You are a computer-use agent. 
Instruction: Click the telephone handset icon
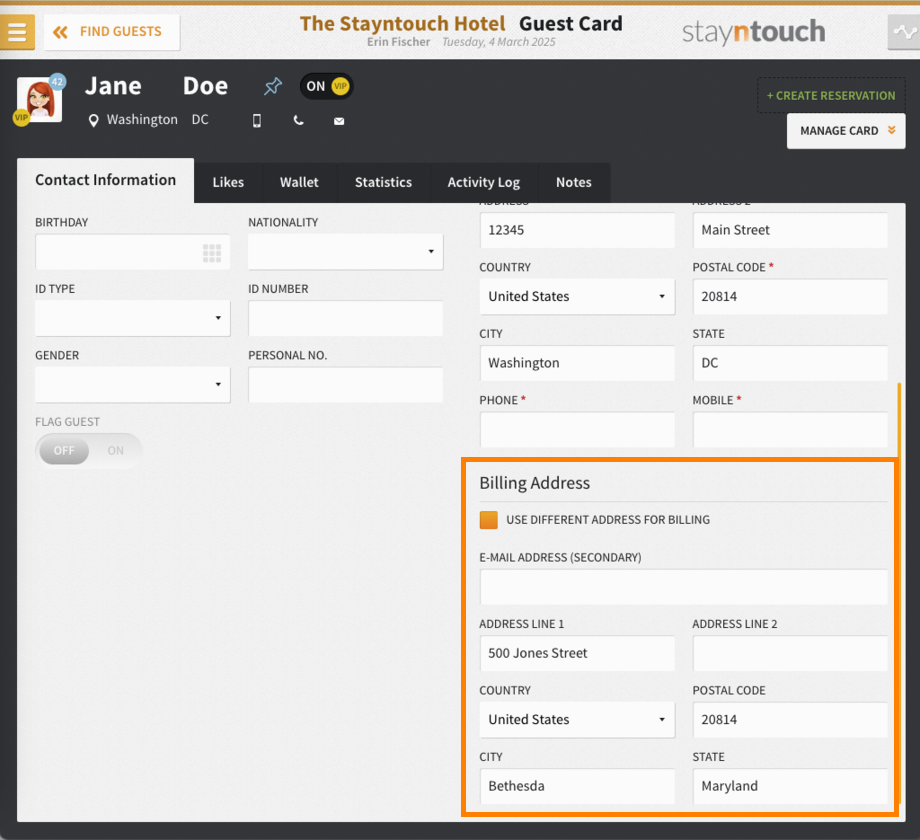coord(299,121)
